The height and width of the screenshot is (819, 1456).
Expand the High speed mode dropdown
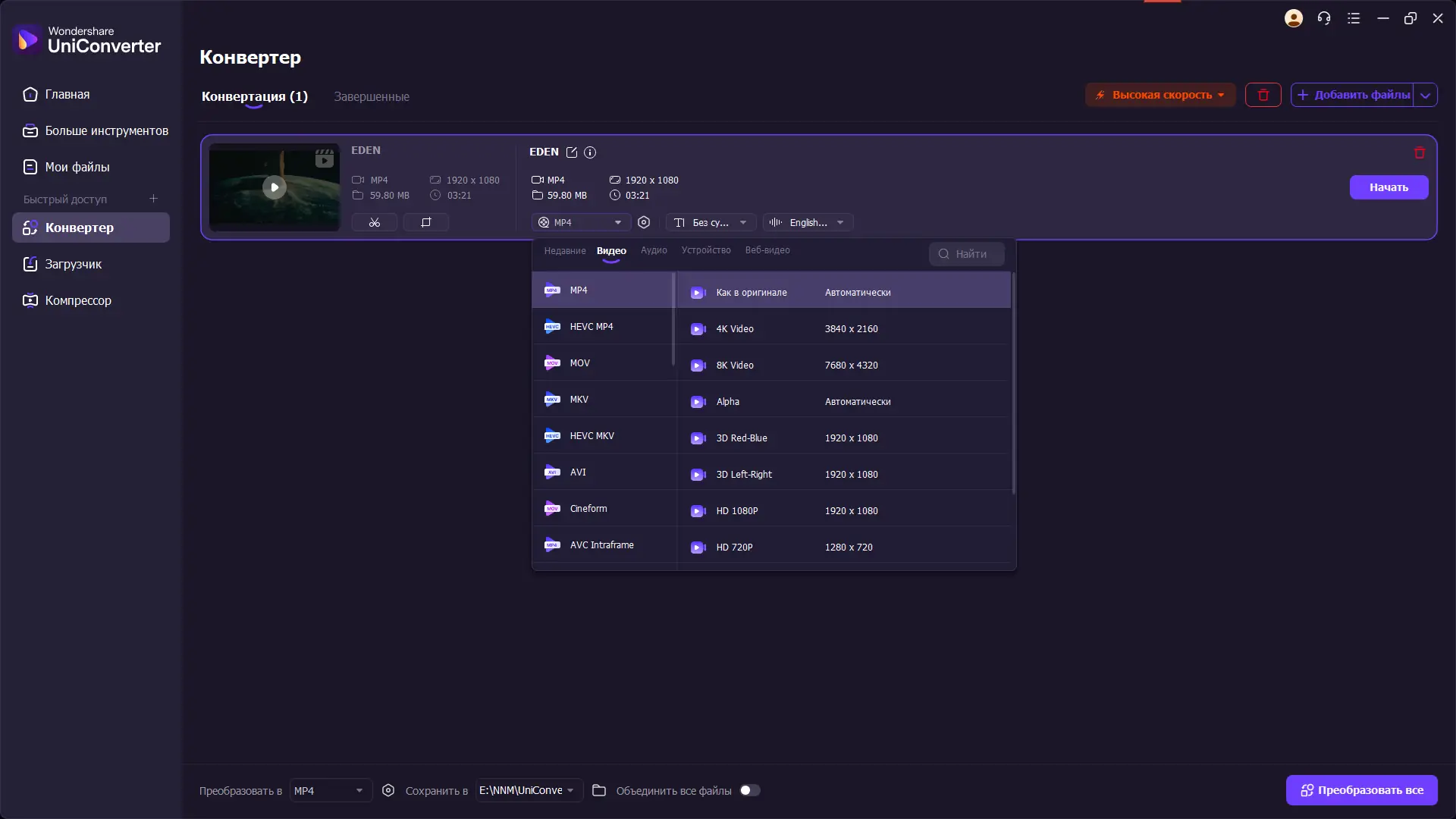[1160, 95]
